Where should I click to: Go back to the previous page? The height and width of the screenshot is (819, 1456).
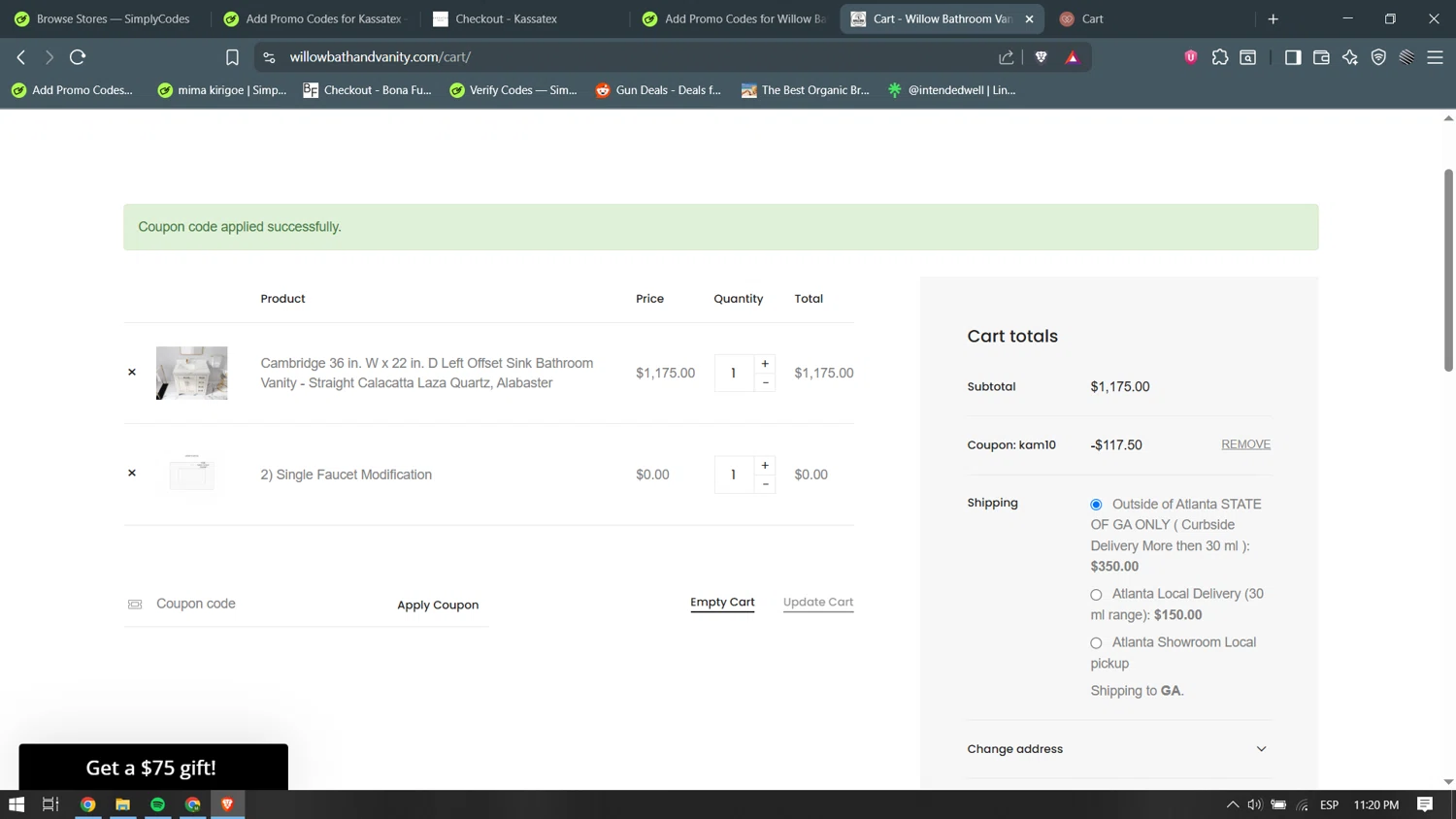(21, 57)
